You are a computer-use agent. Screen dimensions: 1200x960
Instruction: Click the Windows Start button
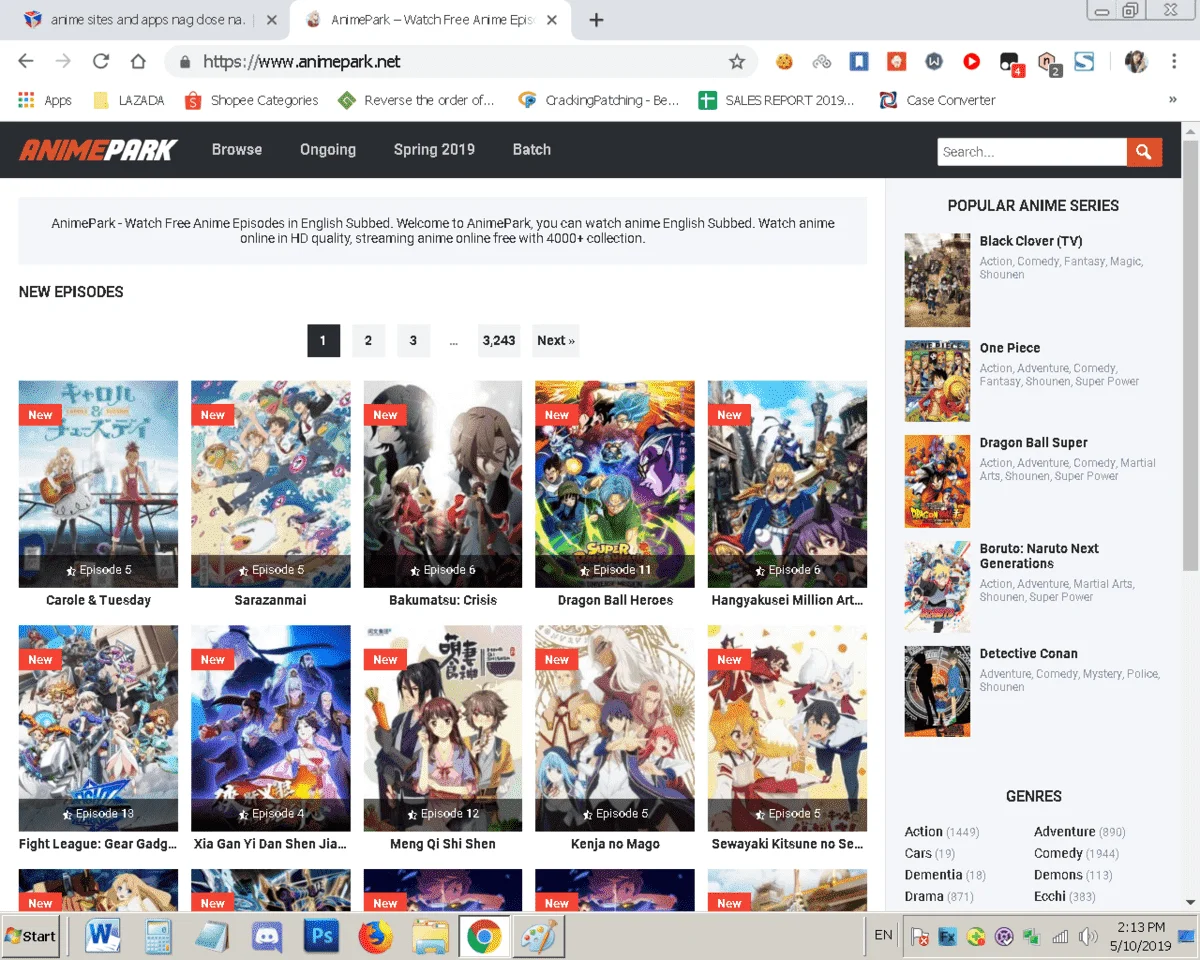[x=31, y=936]
